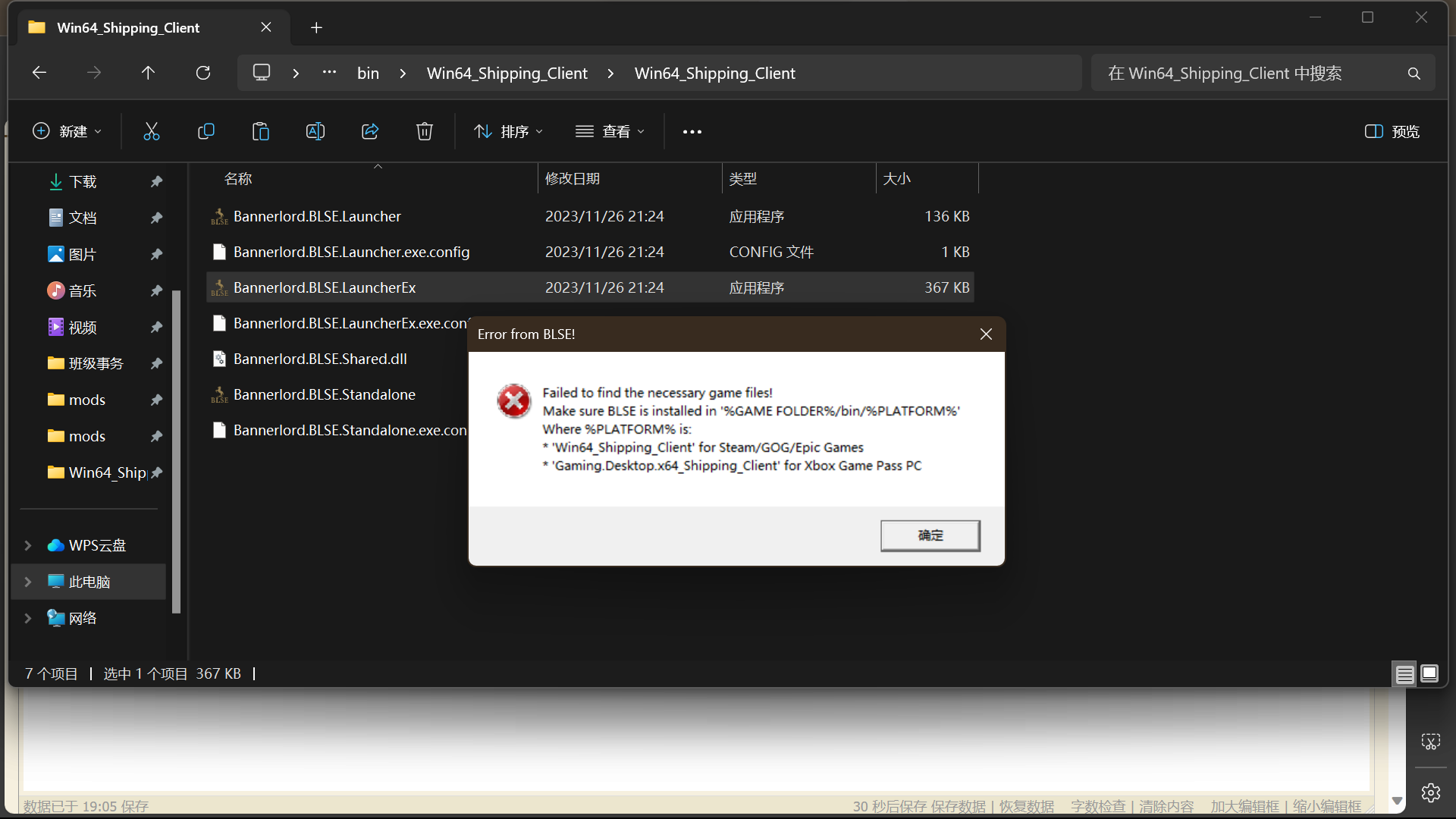Click 字数检查 link in background window

[1098, 806]
